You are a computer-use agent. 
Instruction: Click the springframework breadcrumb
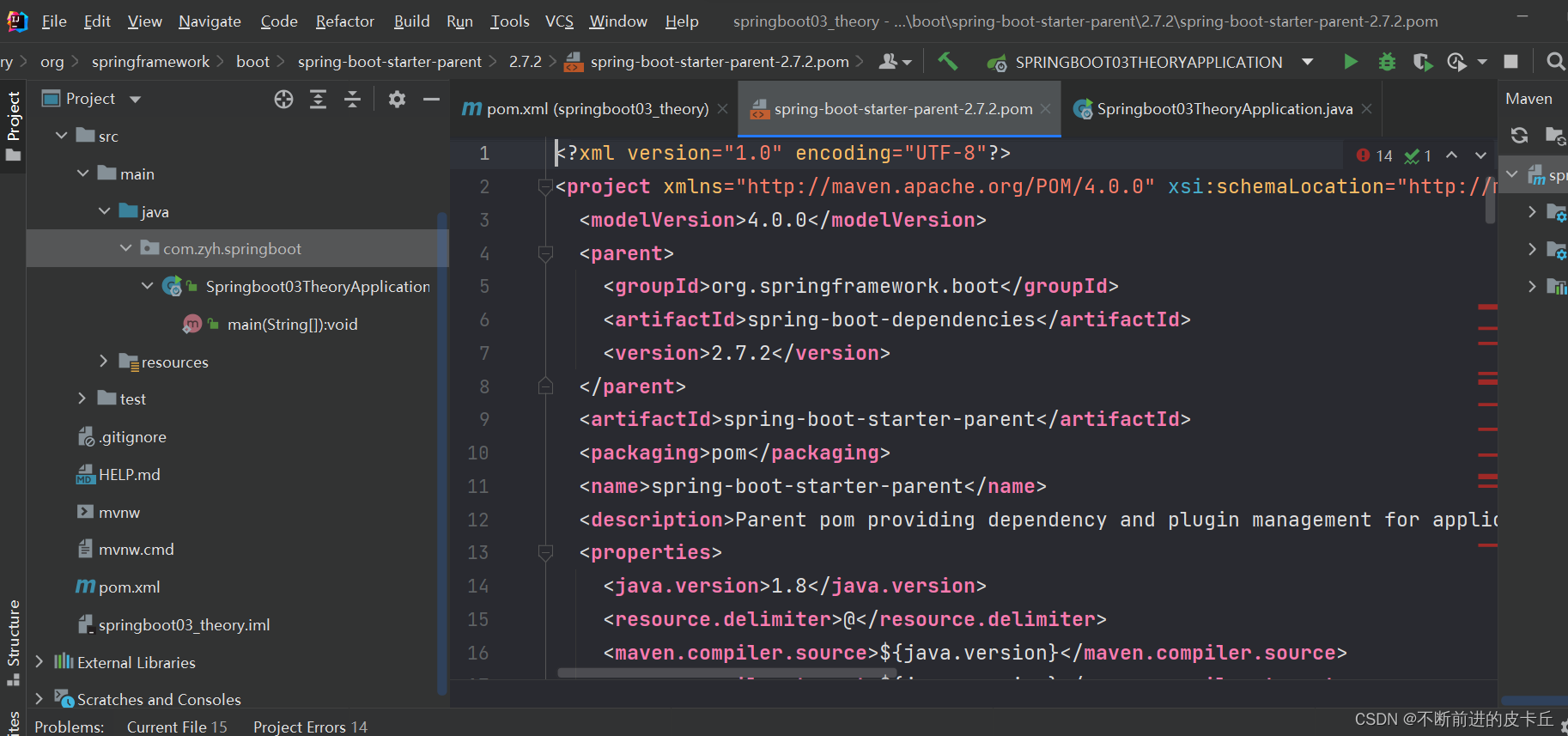150,62
